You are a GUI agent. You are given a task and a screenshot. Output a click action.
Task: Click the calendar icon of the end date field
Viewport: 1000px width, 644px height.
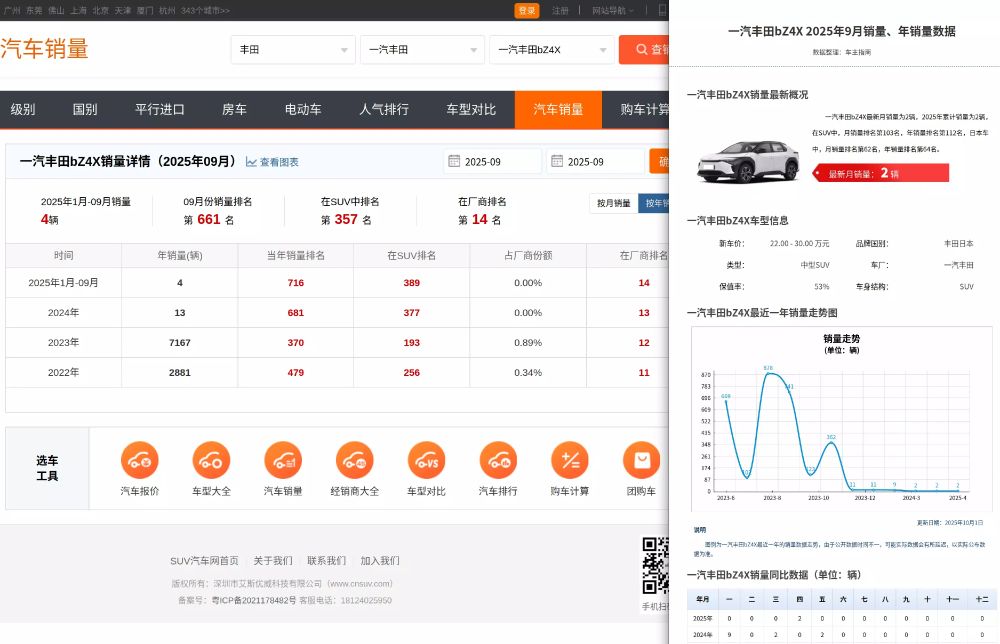pyautogui.click(x=557, y=161)
